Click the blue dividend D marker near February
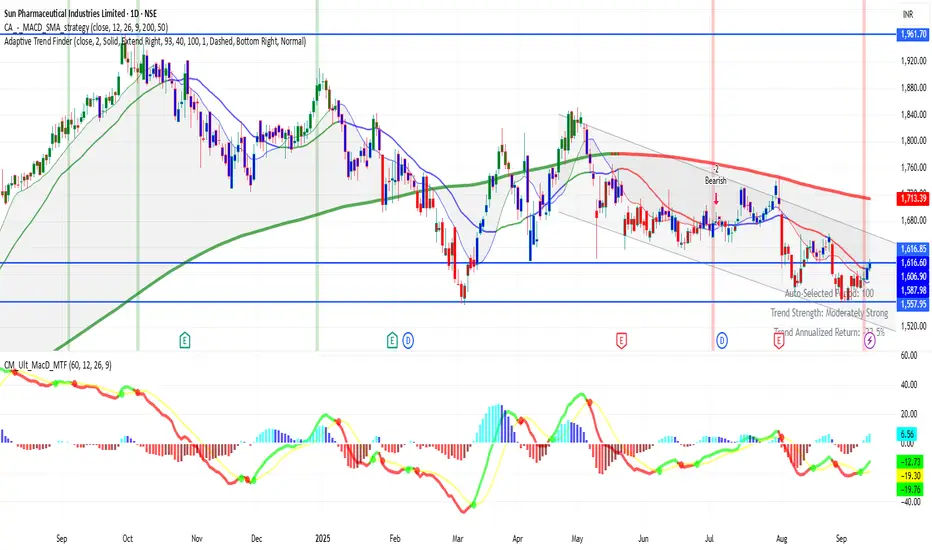 (408, 340)
